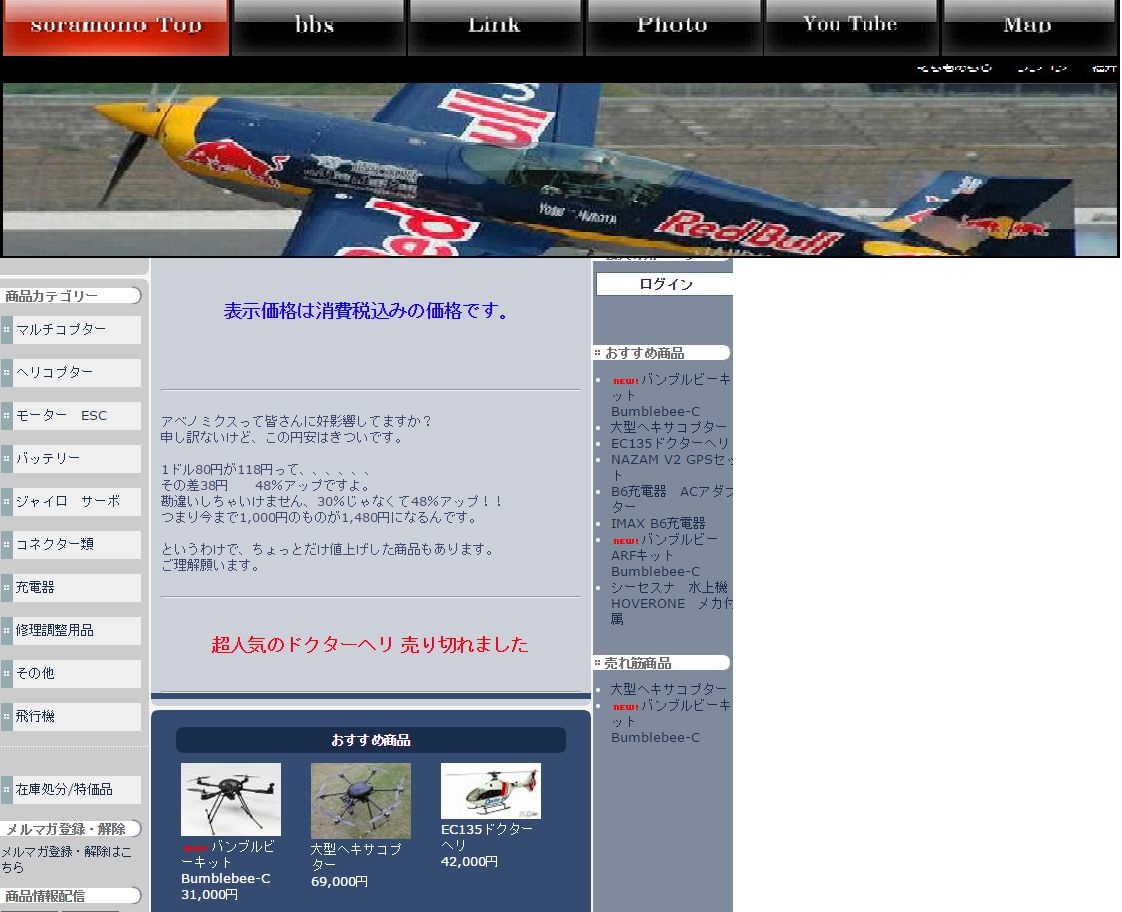The image size is (1122, 912).
Task: Open 大型ヘキサコプター in sidebar おすすめ商品 list
Action: pyautogui.click(x=668, y=427)
